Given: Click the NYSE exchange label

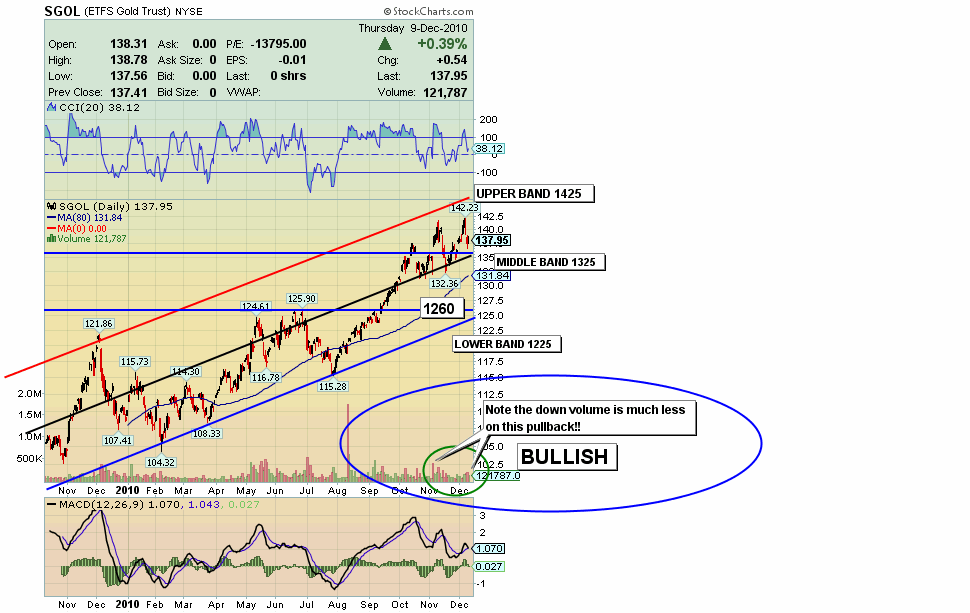Looking at the screenshot, I should tap(189, 12).
